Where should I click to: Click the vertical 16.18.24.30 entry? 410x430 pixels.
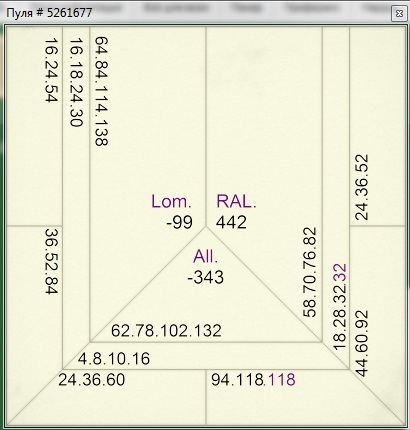76,82
